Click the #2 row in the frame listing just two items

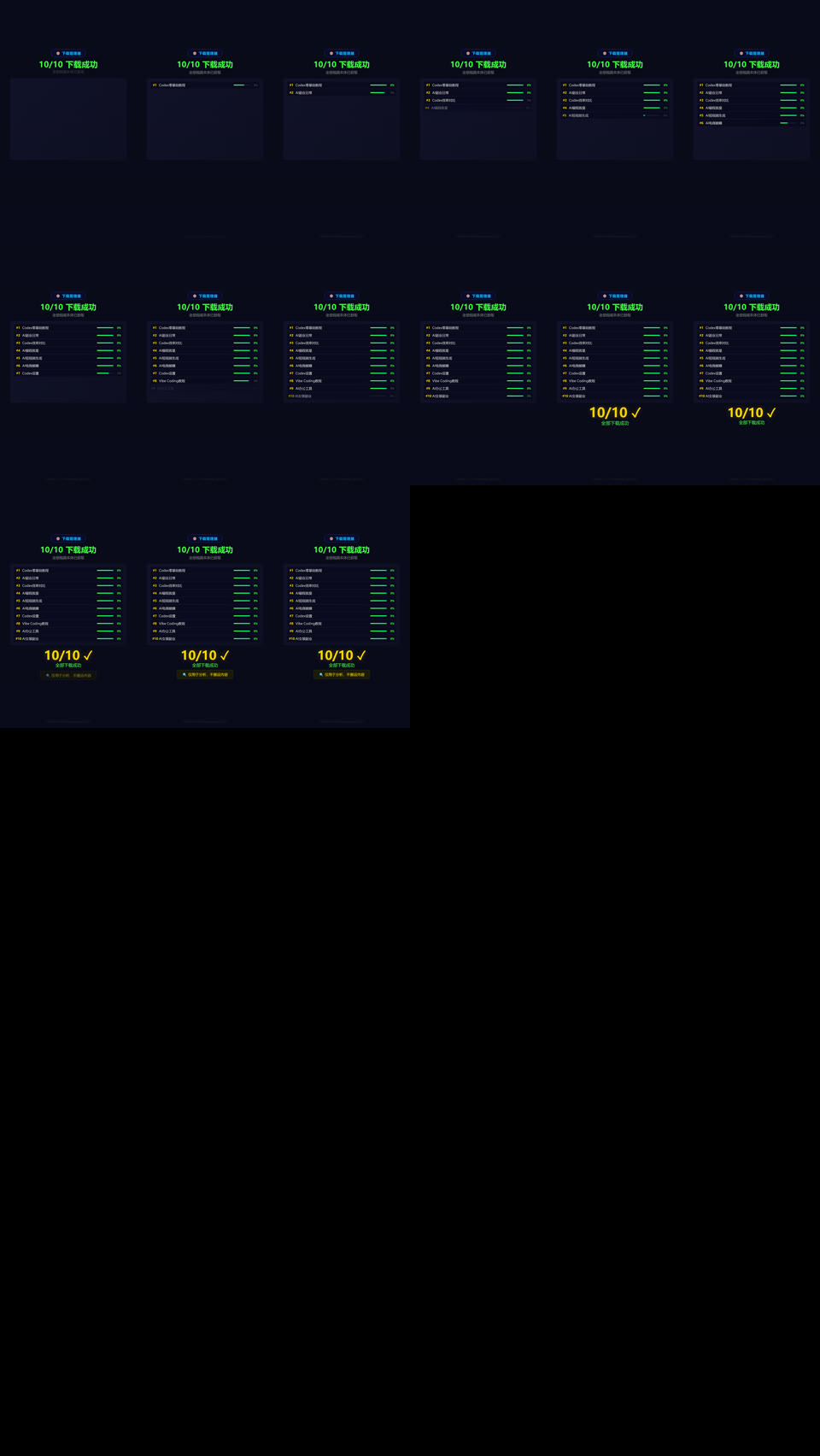click(342, 92)
